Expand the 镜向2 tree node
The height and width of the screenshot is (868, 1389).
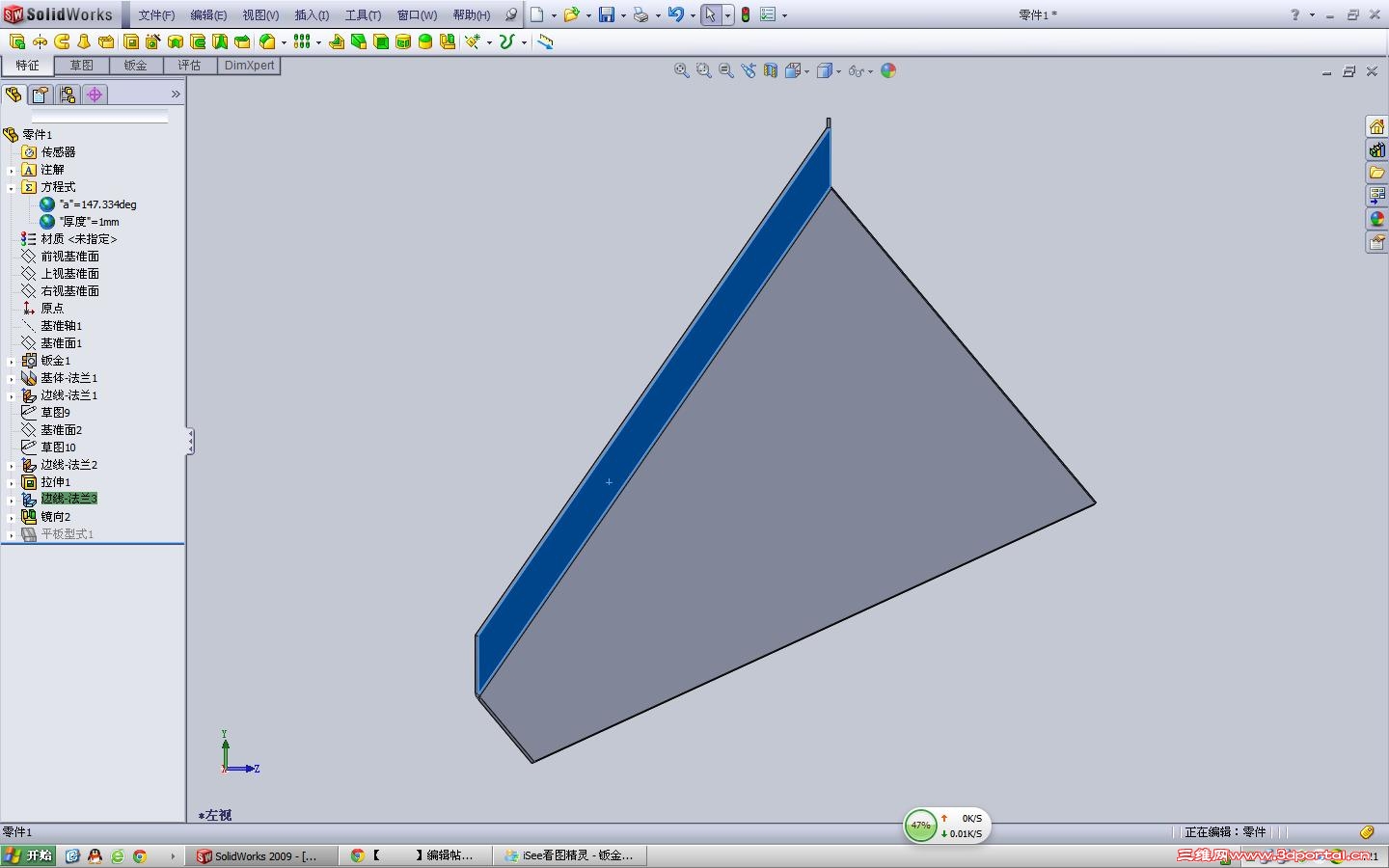(x=12, y=518)
